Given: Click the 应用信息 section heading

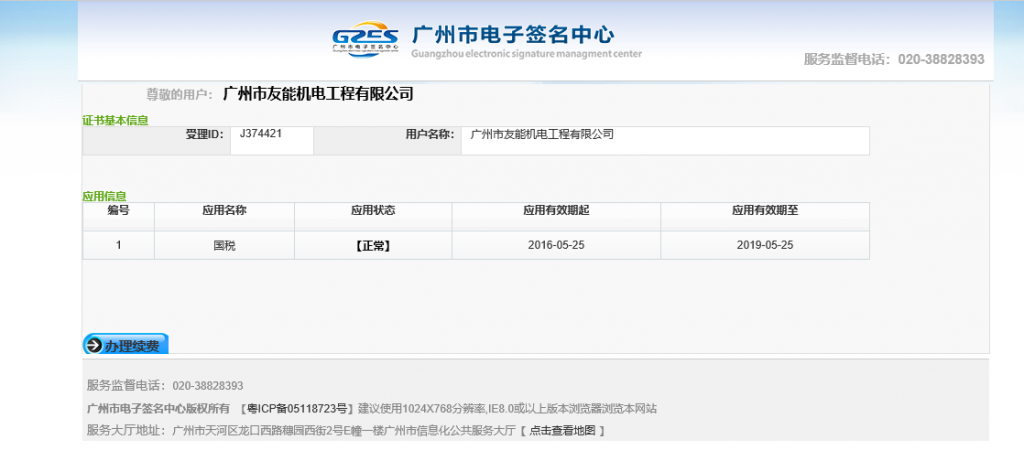Looking at the screenshot, I should coord(104,196).
